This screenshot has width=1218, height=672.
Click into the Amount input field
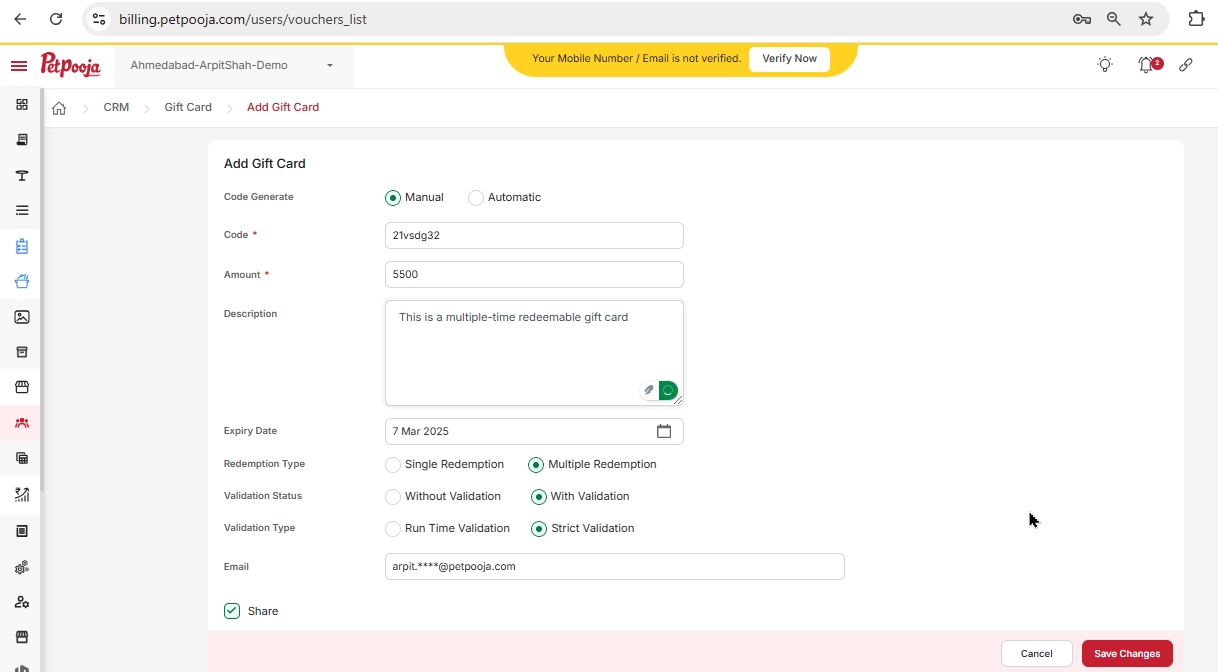534,274
